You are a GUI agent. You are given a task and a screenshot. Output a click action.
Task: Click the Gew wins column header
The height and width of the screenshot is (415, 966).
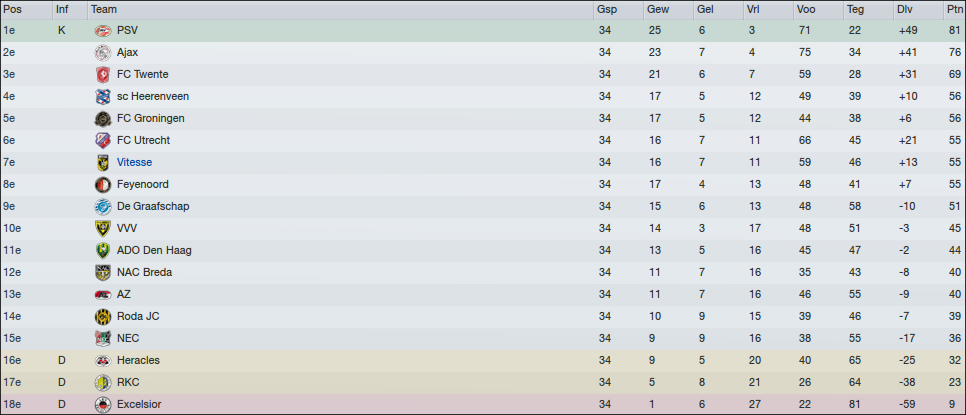pos(658,9)
